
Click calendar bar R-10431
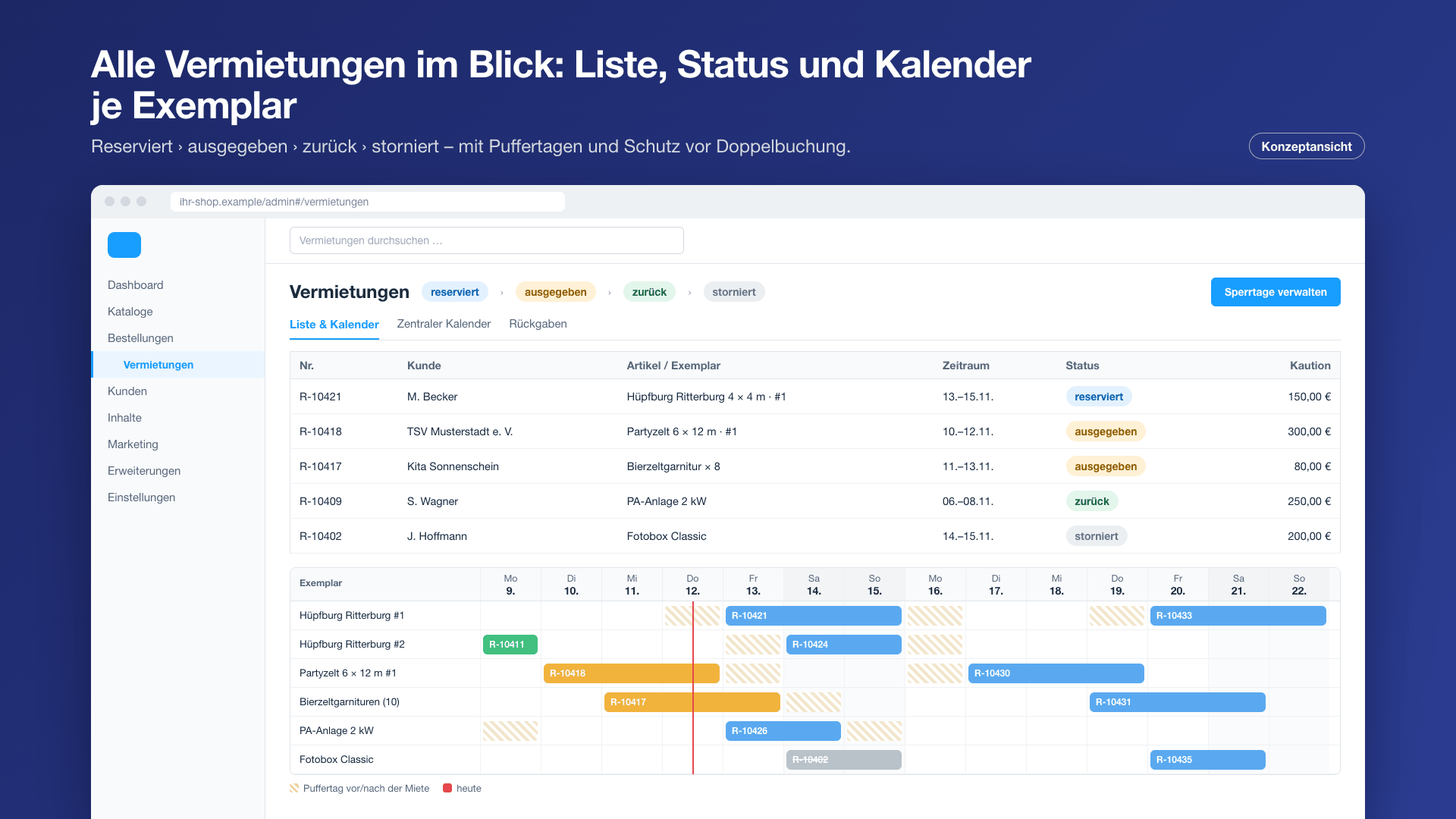pyautogui.click(x=1178, y=702)
